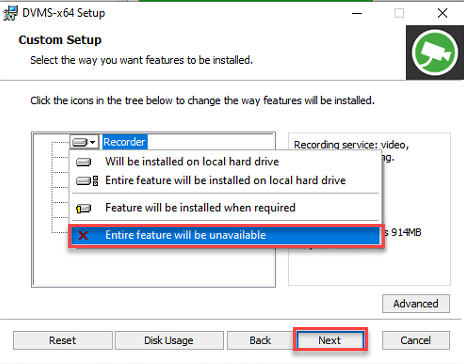Image resolution: width=464 pixels, height=364 pixels.
Task: Click the entire-feature hard drive icon
Action: (87, 181)
